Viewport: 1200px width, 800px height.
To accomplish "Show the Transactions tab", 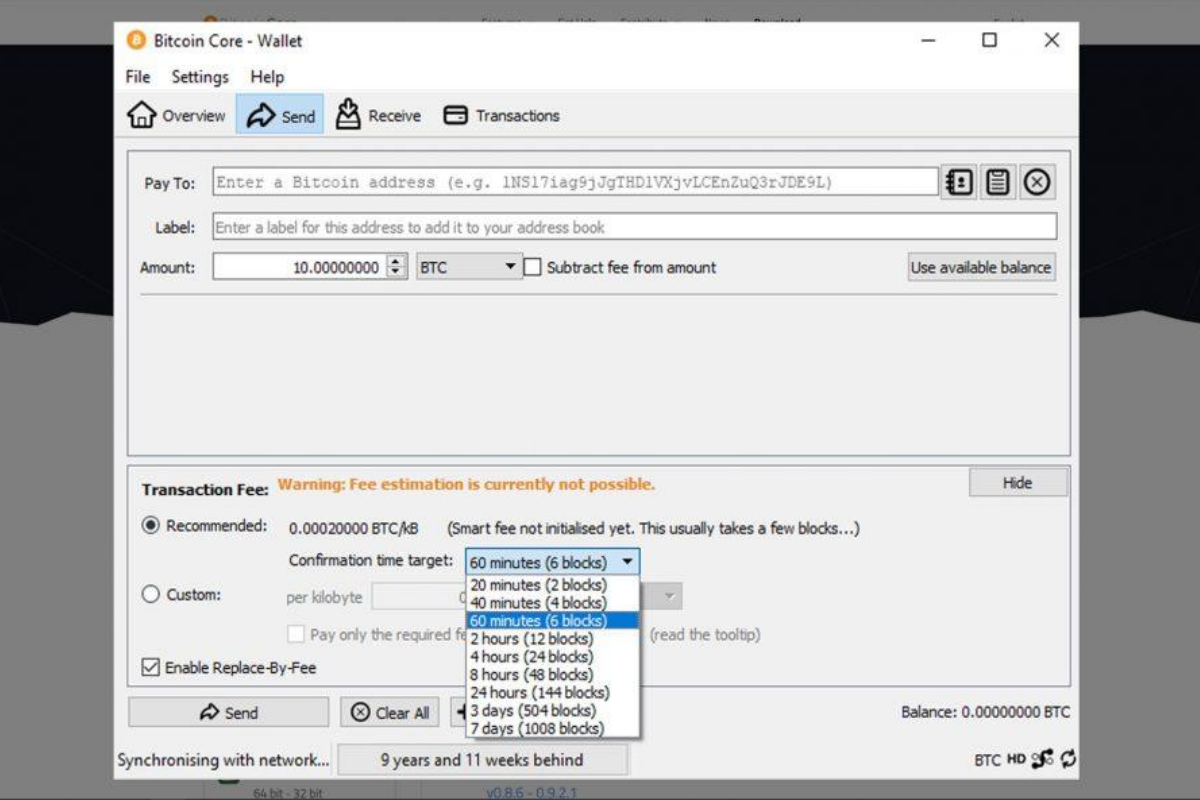I will 501,115.
